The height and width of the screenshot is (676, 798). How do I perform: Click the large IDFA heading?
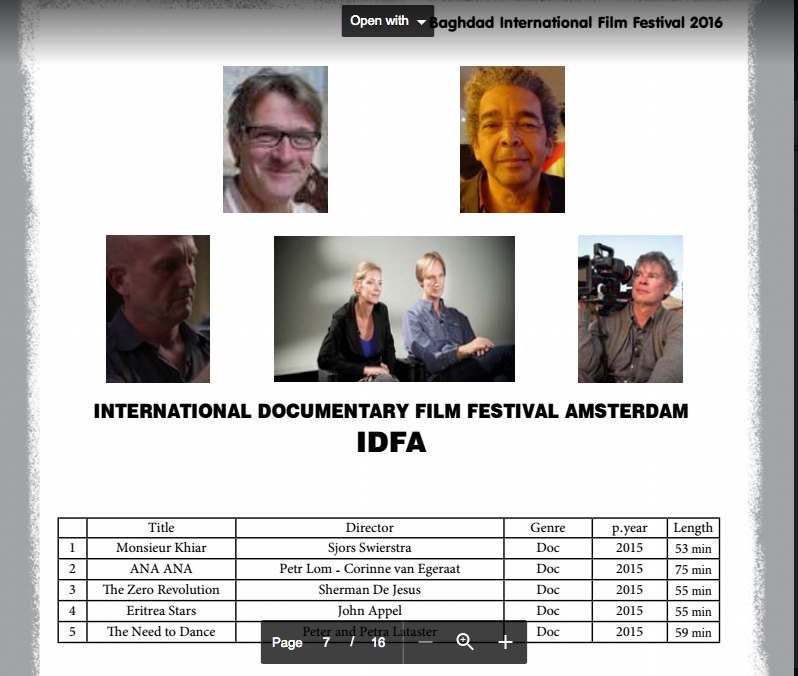tap(391, 443)
